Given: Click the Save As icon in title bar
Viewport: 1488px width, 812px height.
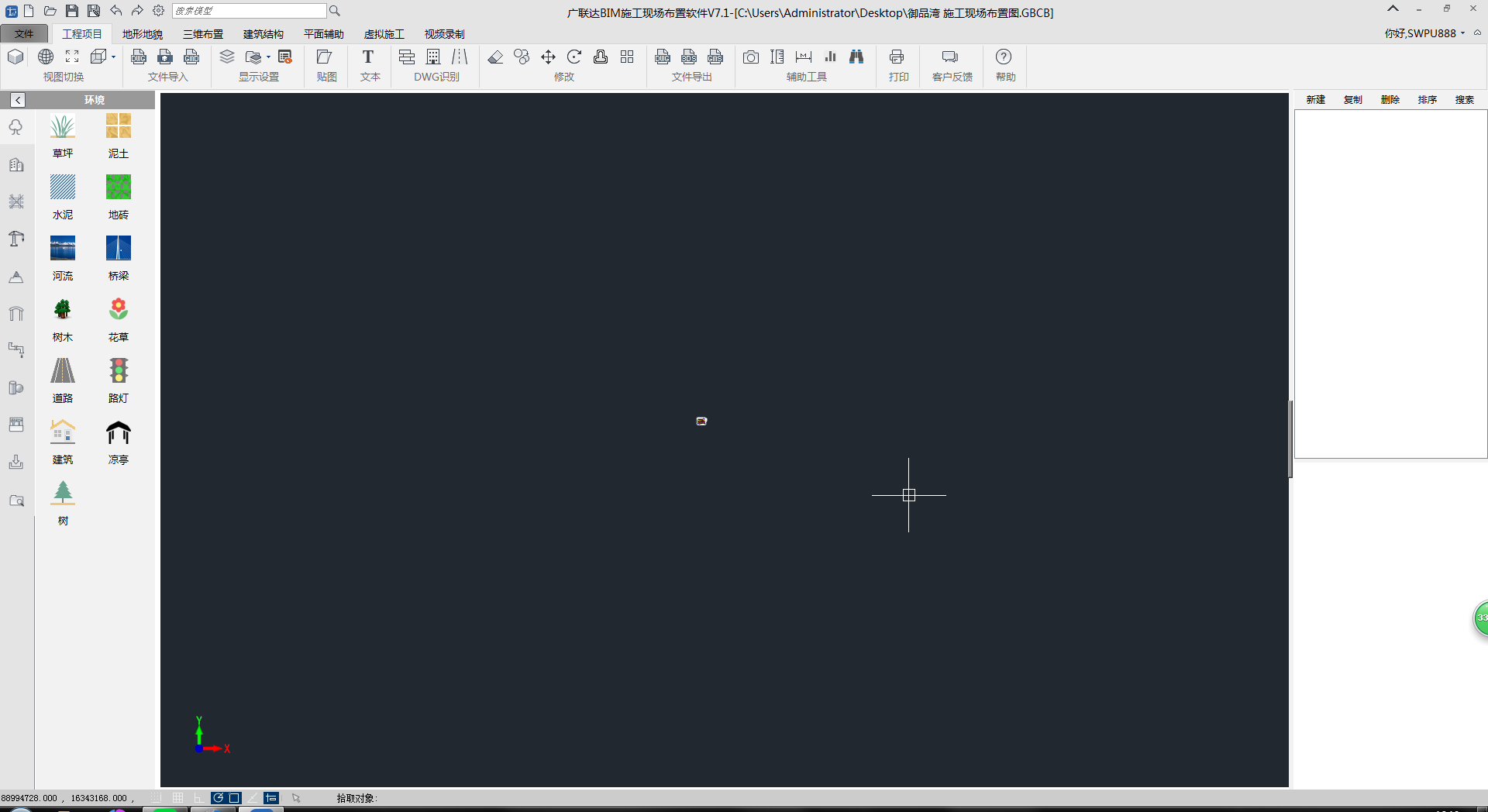Looking at the screenshot, I should click(94, 11).
